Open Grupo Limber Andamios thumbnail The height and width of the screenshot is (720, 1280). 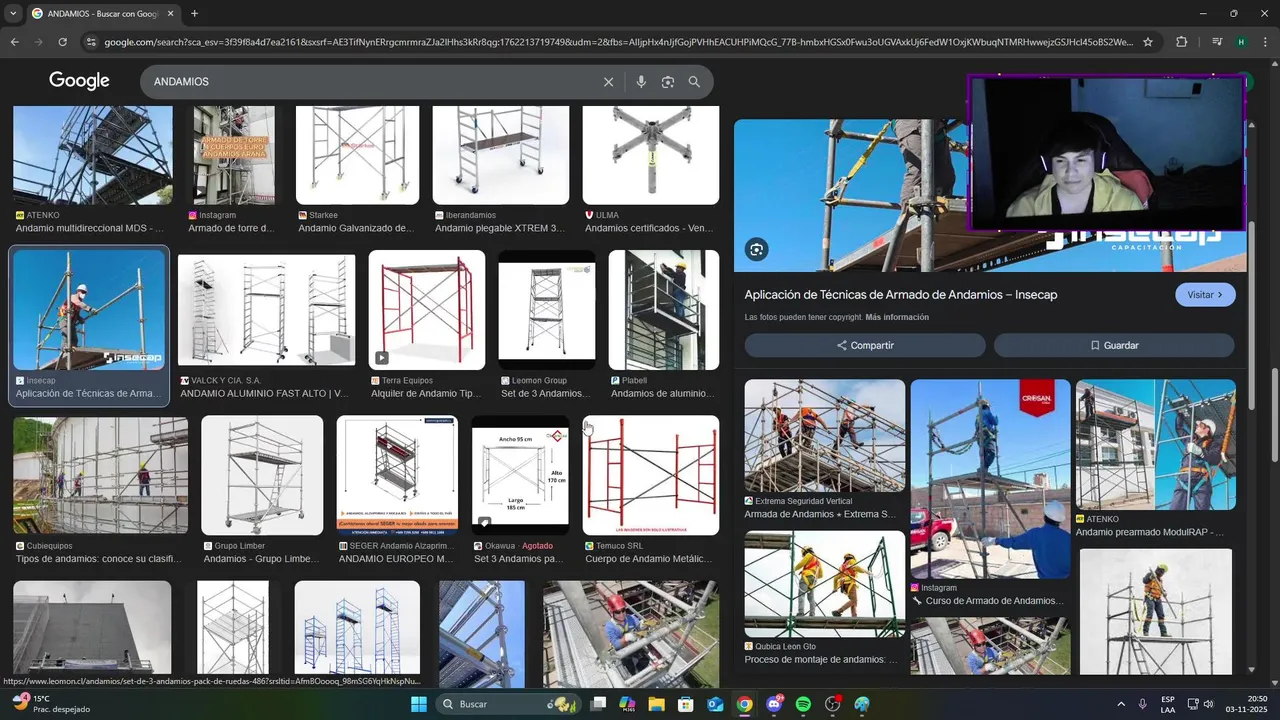262,476
